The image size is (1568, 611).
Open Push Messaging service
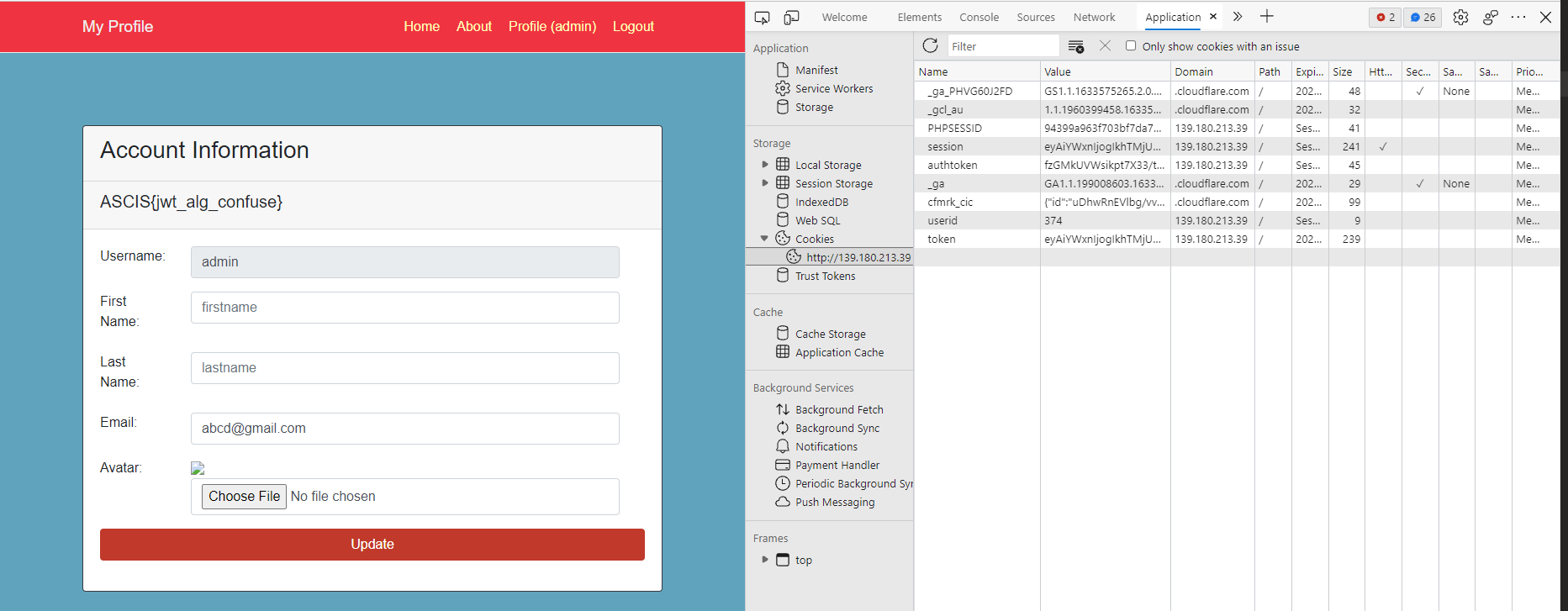(835, 502)
